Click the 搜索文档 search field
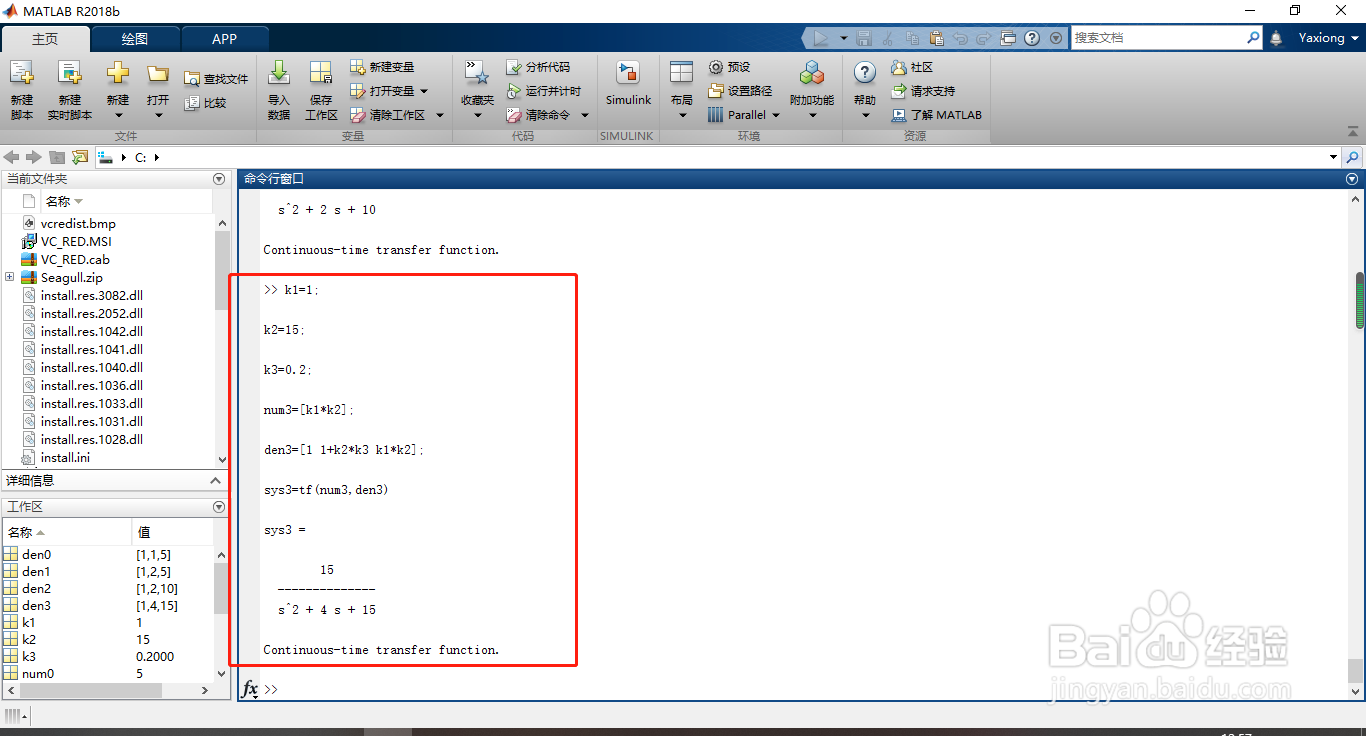The width and height of the screenshot is (1366, 736). point(1158,38)
